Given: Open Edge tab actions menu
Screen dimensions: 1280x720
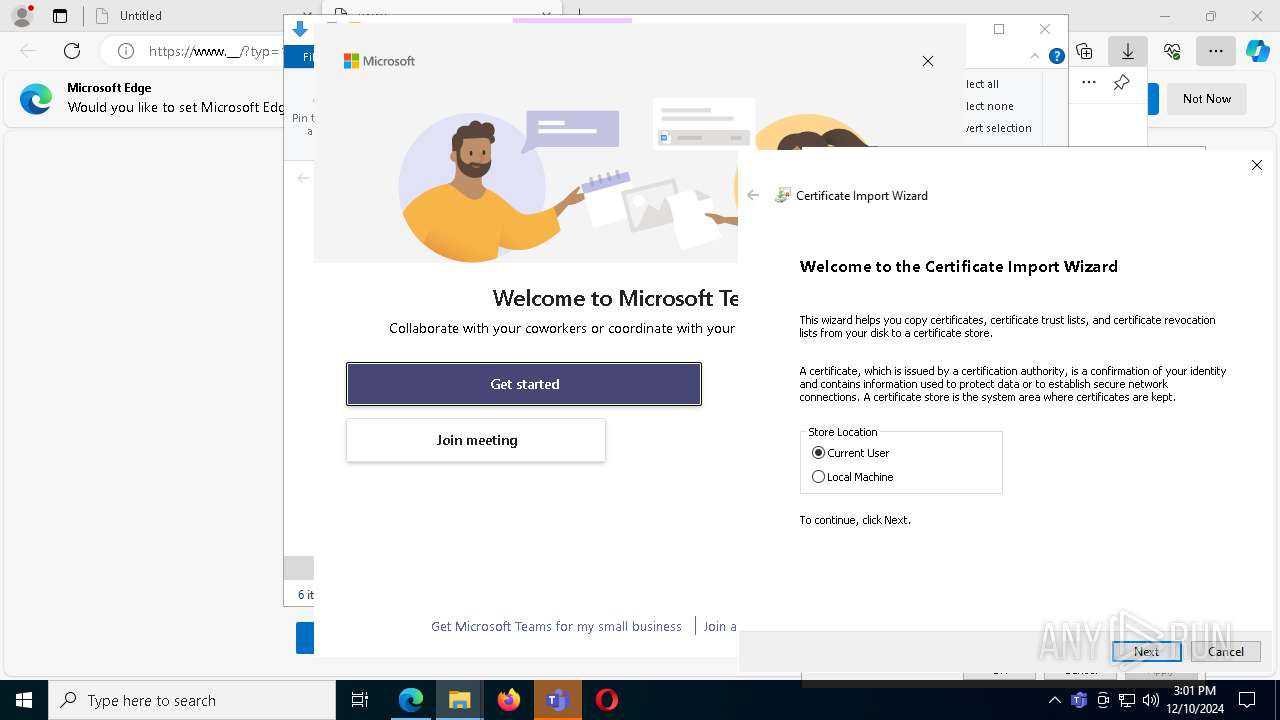Looking at the screenshot, I should click(x=60, y=16).
